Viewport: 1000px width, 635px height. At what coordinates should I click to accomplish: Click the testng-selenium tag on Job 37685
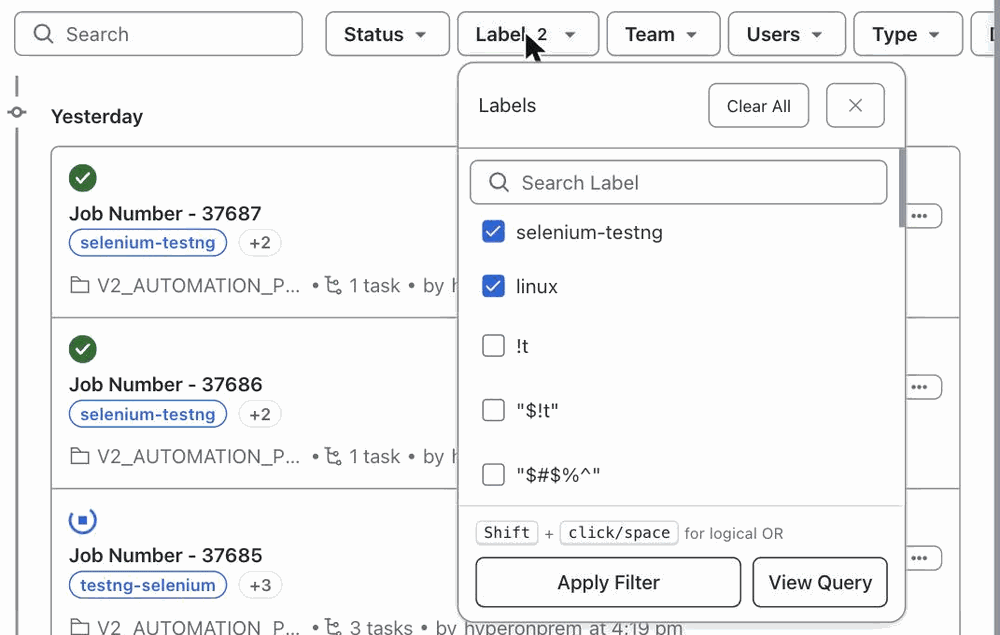[148, 585]
